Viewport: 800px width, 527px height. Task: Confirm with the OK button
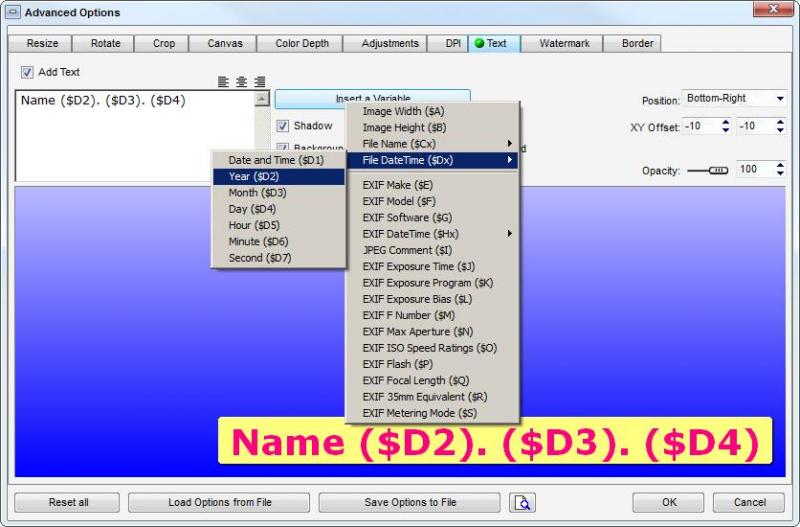[669, 503]
